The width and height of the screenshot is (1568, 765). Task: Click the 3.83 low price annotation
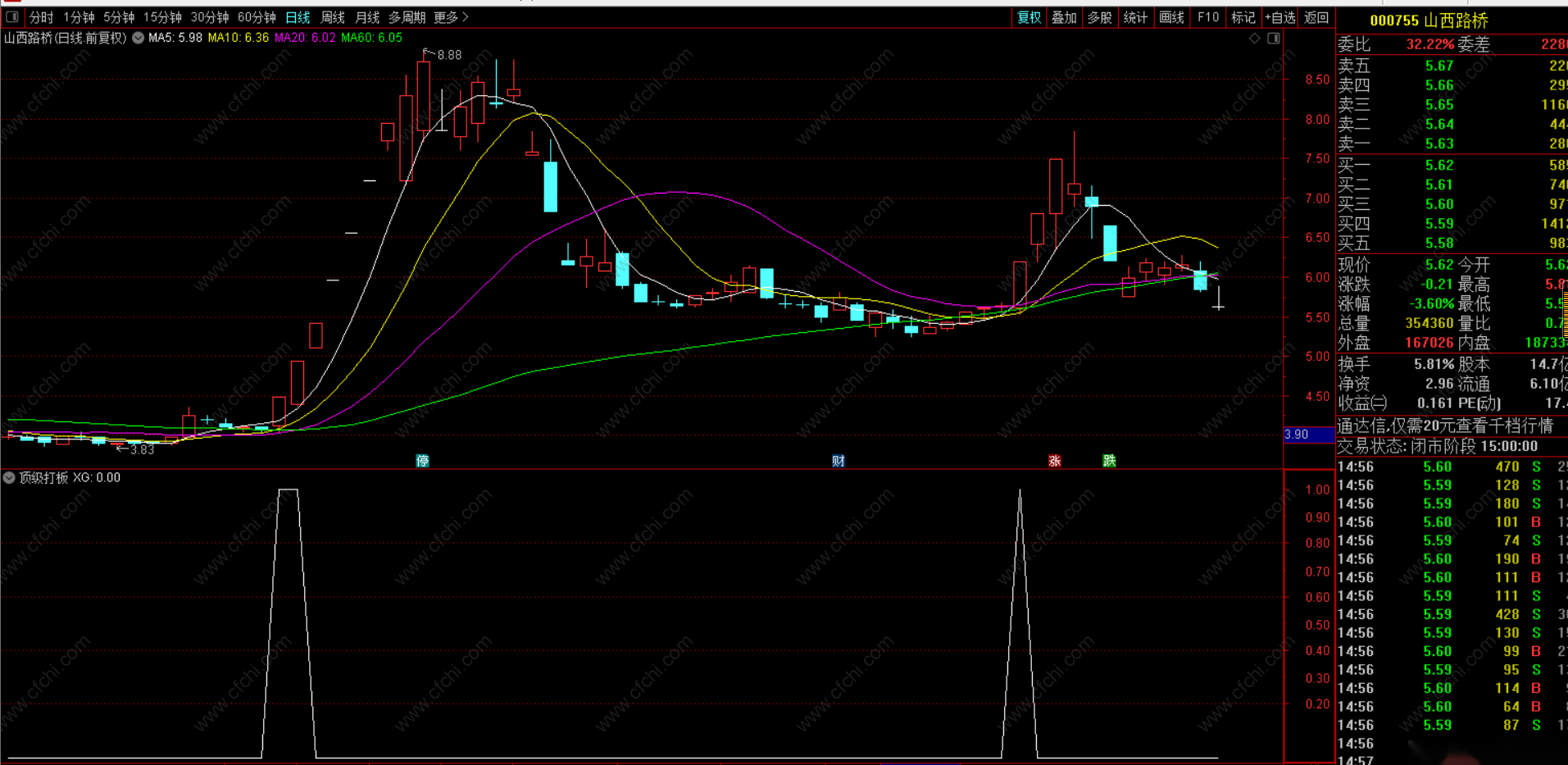(142, 449)
